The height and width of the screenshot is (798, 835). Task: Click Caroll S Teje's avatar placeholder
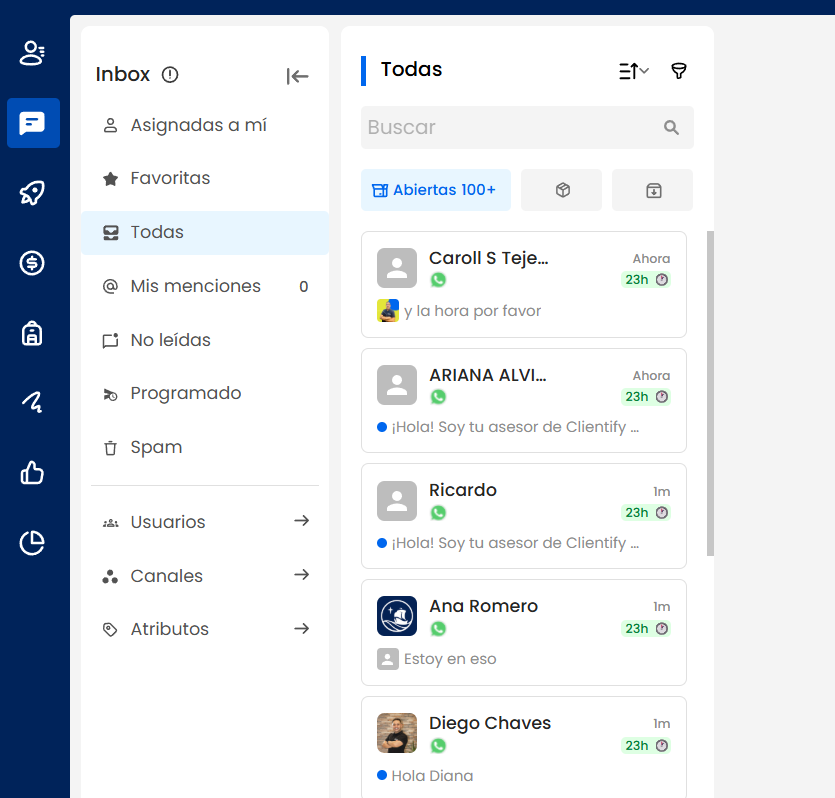pyautogui.click(x=397, y=268)
